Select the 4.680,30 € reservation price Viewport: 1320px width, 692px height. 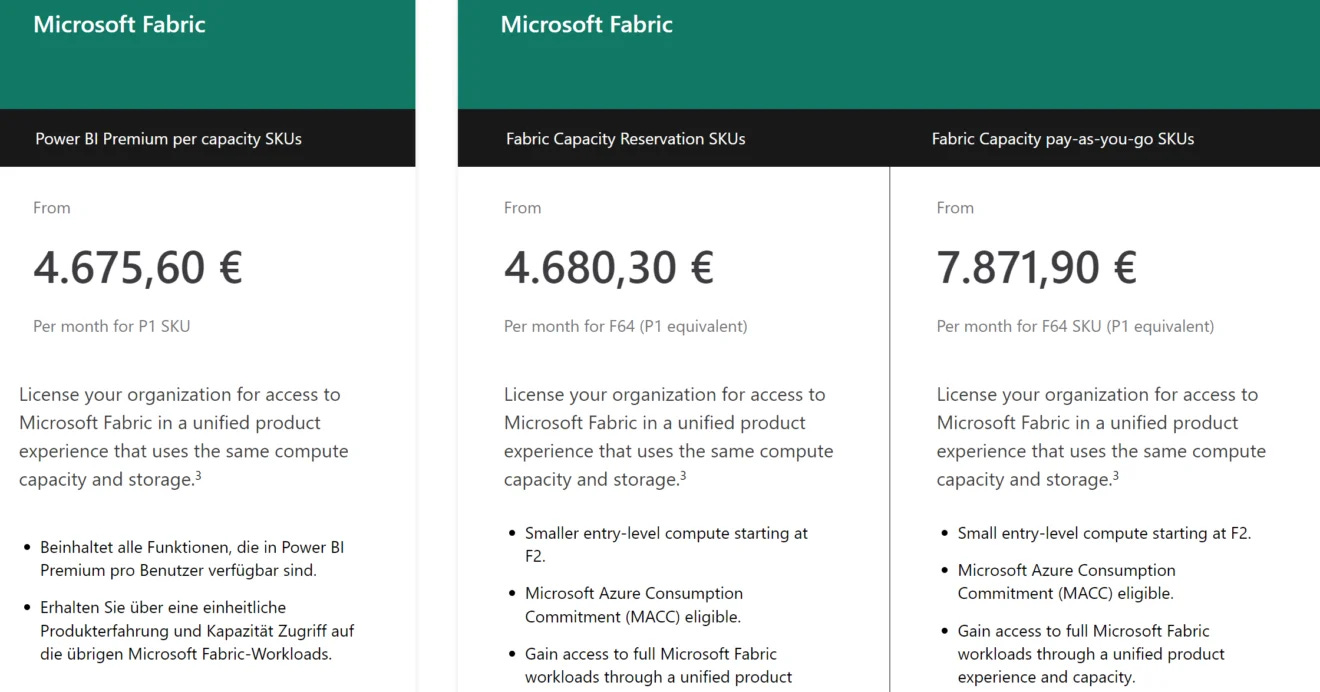point(609,268)
